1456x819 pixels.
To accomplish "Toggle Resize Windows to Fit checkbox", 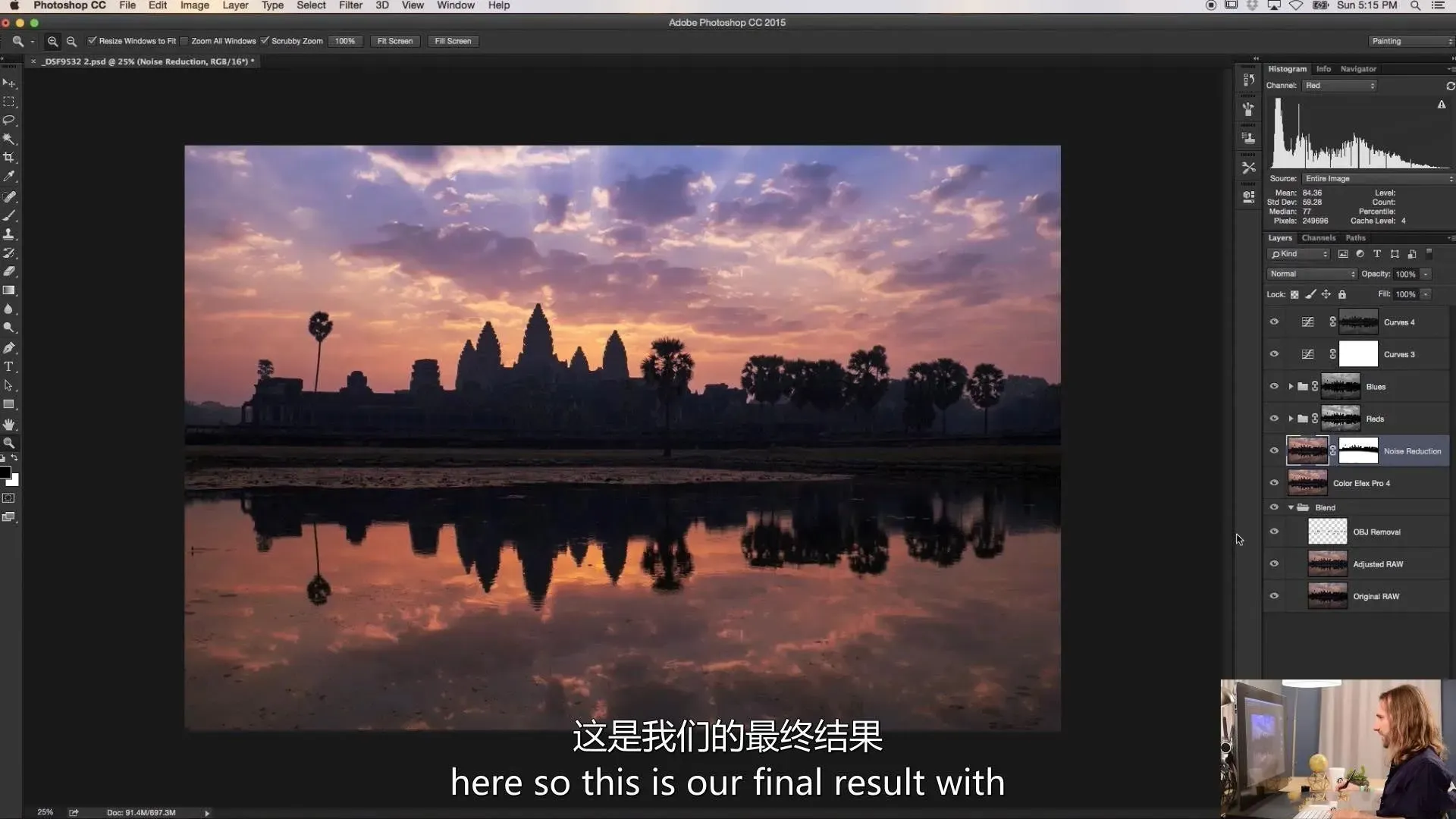I will tap(93, 41).
